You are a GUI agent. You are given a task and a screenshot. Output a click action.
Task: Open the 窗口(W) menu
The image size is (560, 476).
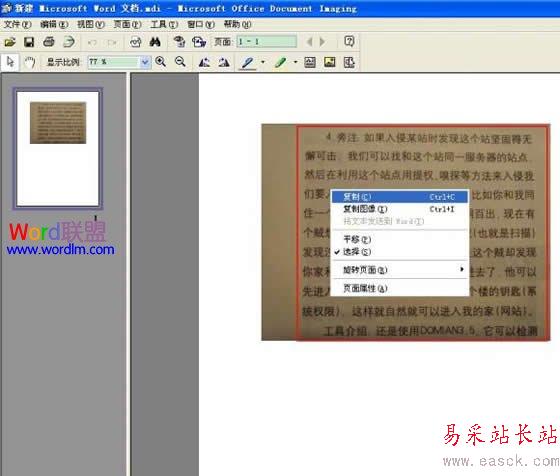(x=201, y=24)
